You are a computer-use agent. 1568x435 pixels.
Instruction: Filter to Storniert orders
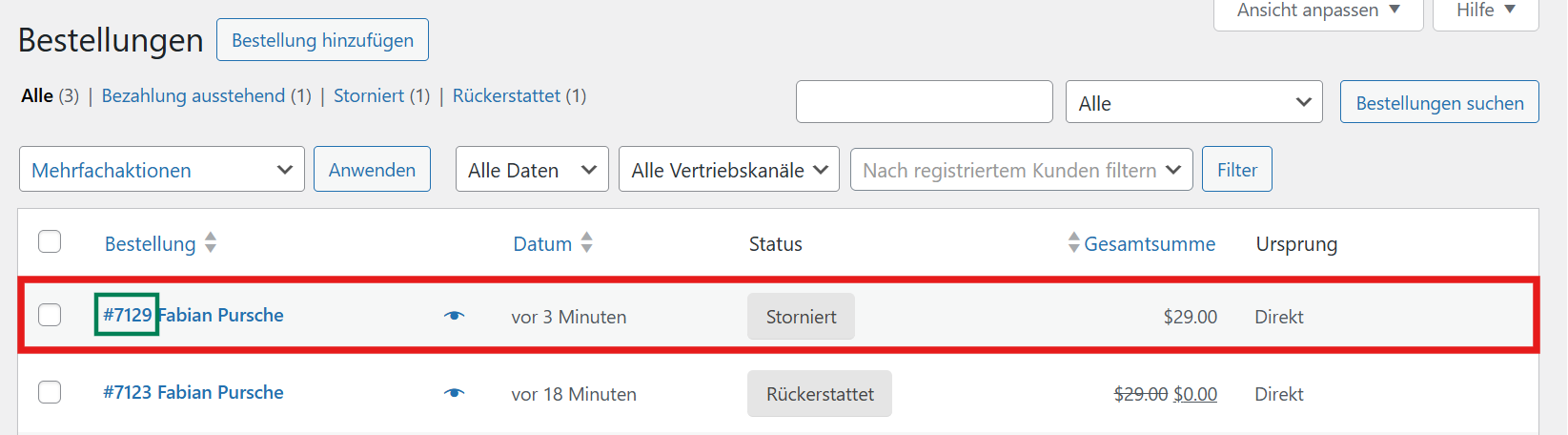[x=369, y=95]
